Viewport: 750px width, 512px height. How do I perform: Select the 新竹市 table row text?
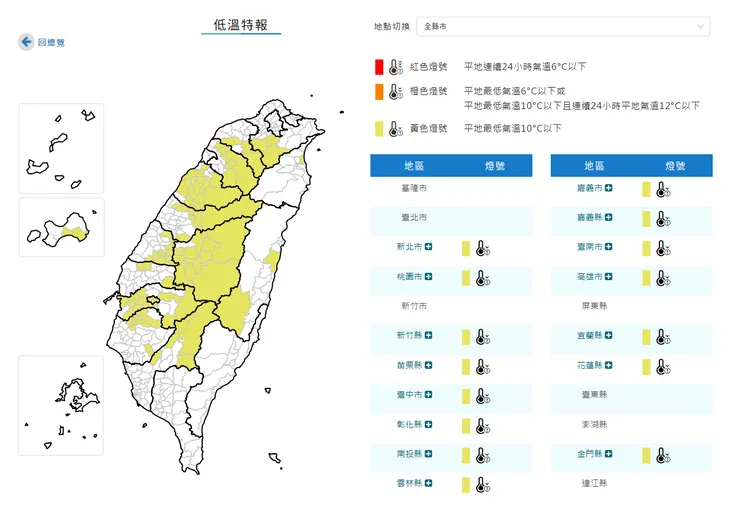(414, 306)
